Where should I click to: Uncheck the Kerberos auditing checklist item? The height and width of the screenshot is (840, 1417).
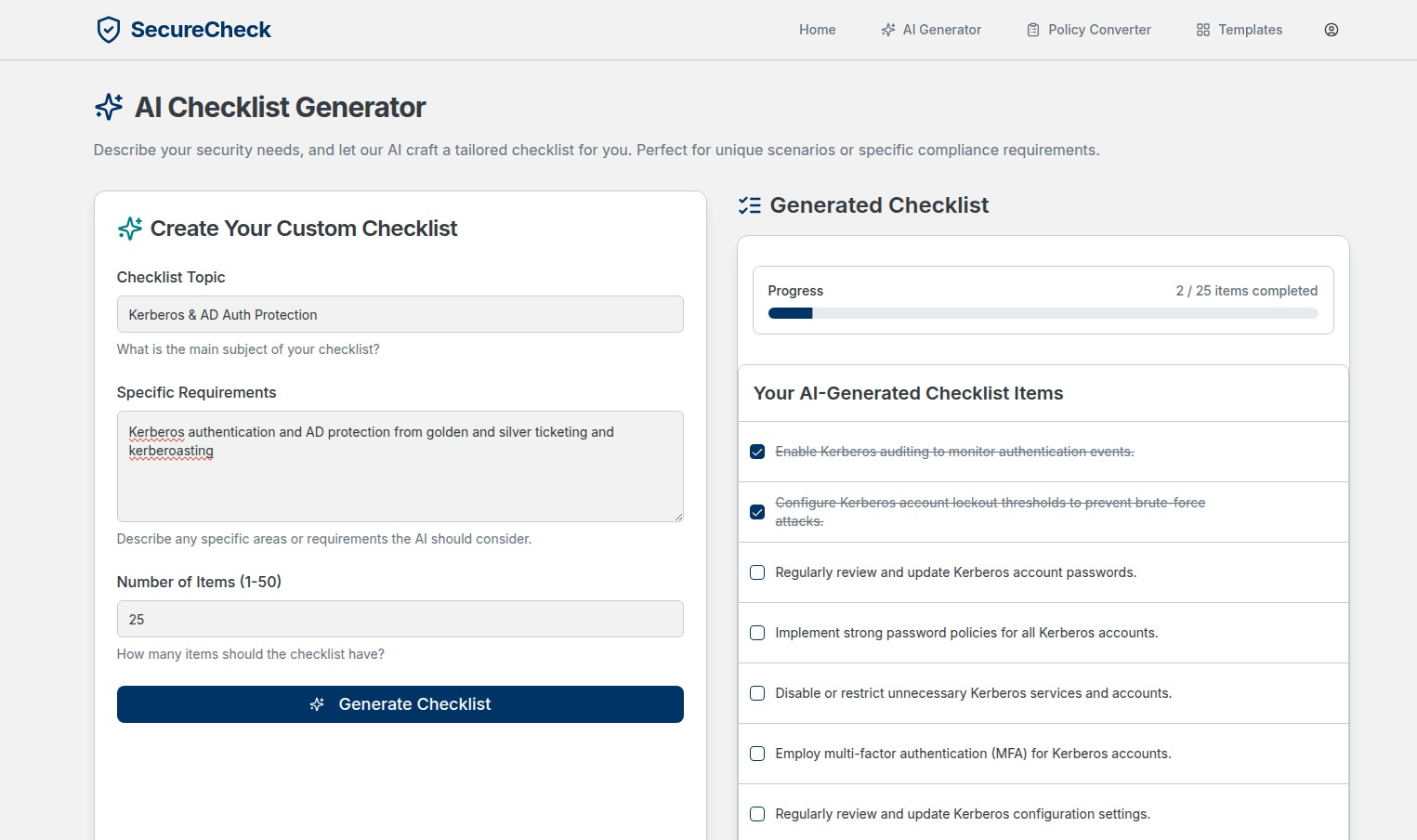click(x=756, y=451)
